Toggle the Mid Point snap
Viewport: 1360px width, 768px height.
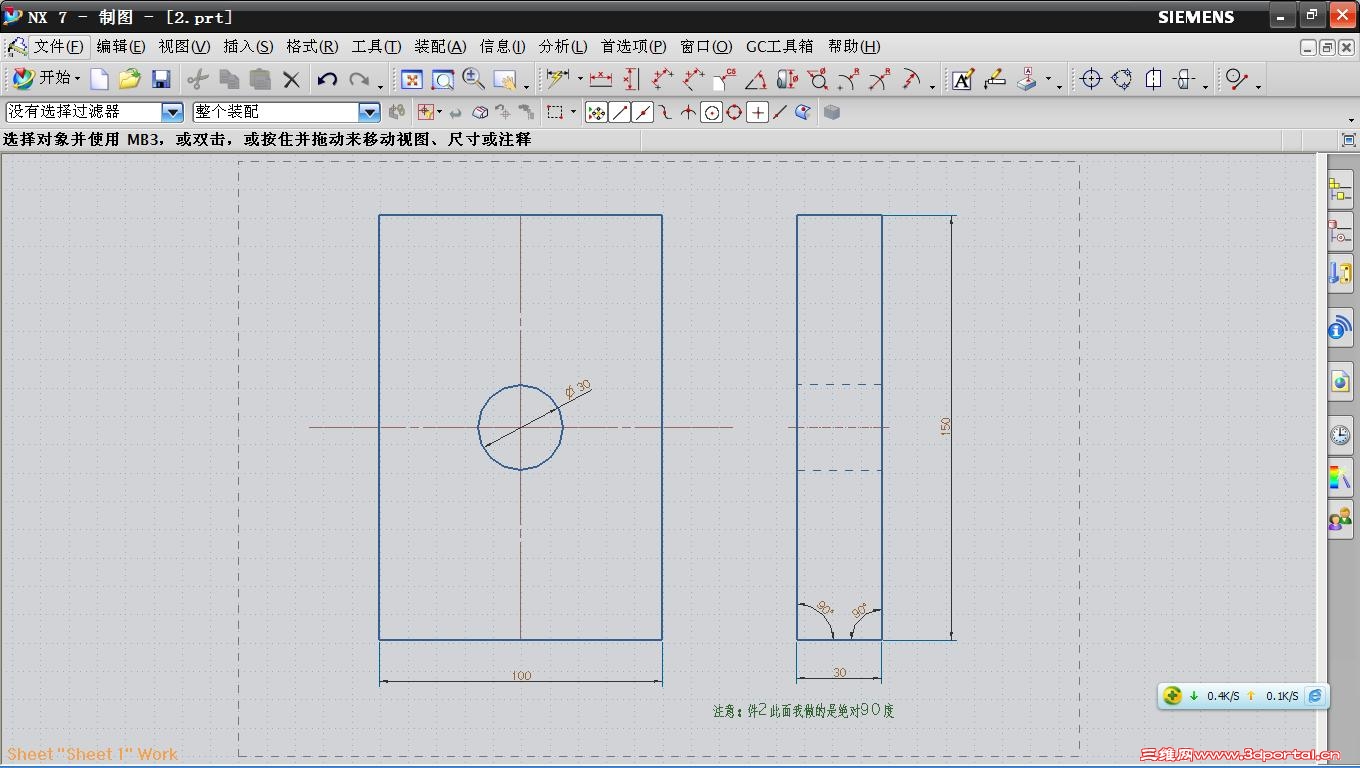[643, 112]
